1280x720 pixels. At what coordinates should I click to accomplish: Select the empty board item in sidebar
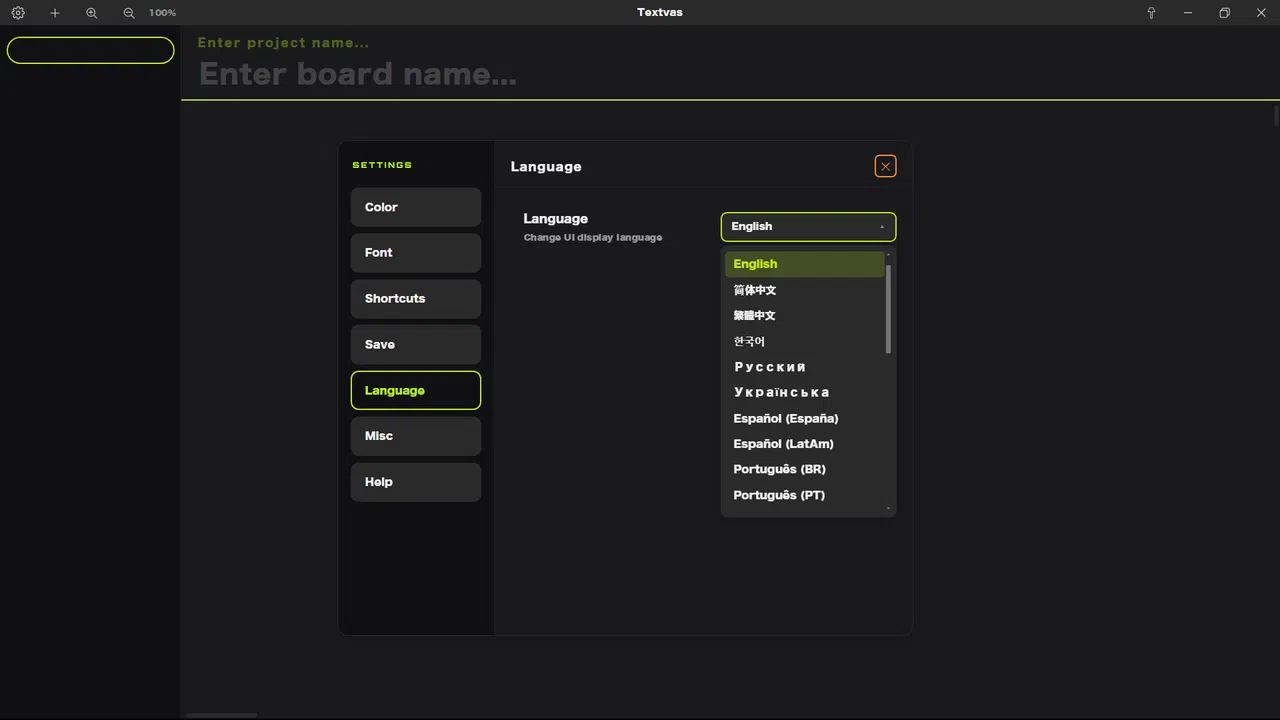90,50
